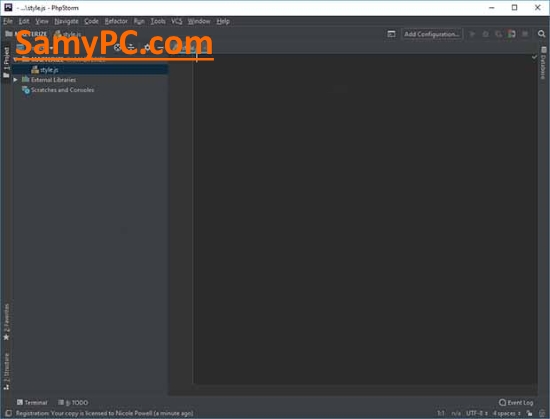This screenshot has height=419, width=550.
Task: Open the Tools menu
Action: tap(158, 21)
